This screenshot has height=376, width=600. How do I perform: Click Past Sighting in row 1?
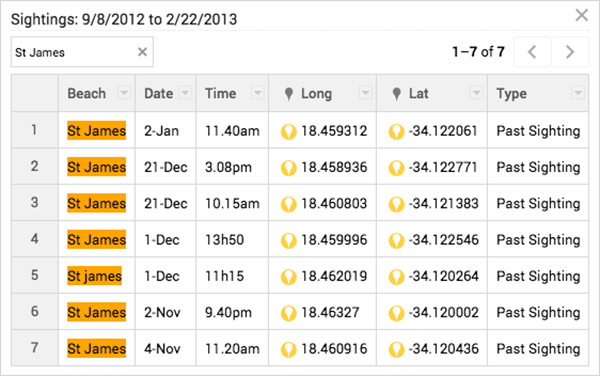click(x=538, y=131)
